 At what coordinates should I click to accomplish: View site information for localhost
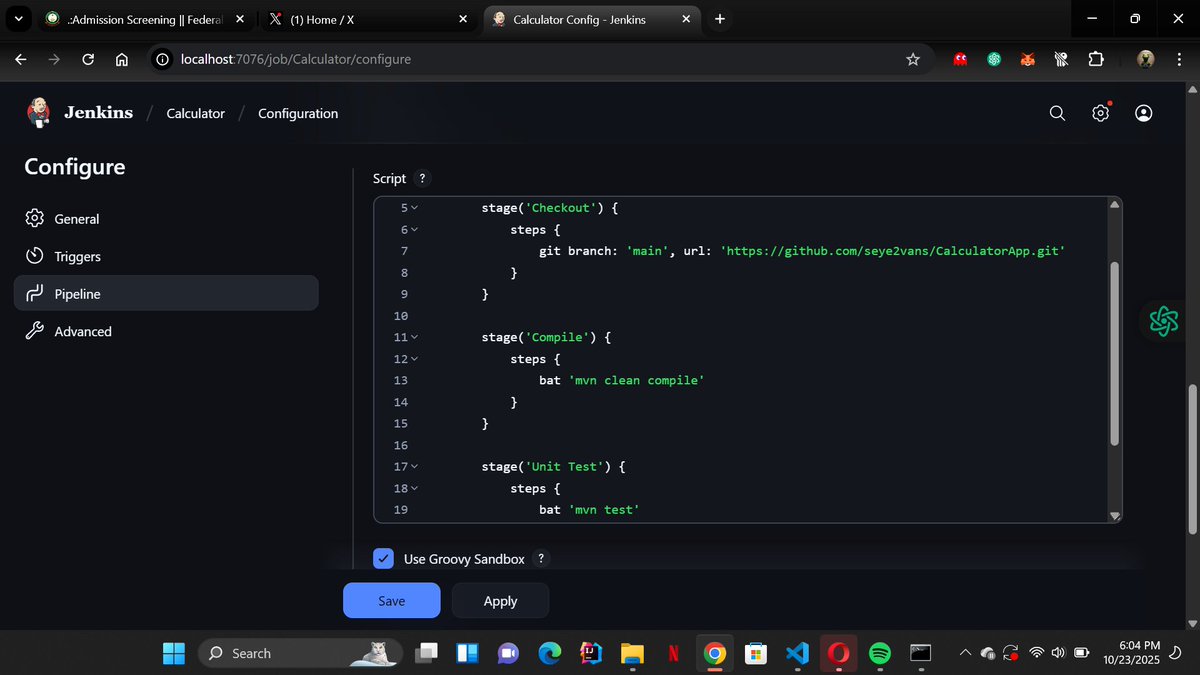[163, 59]
